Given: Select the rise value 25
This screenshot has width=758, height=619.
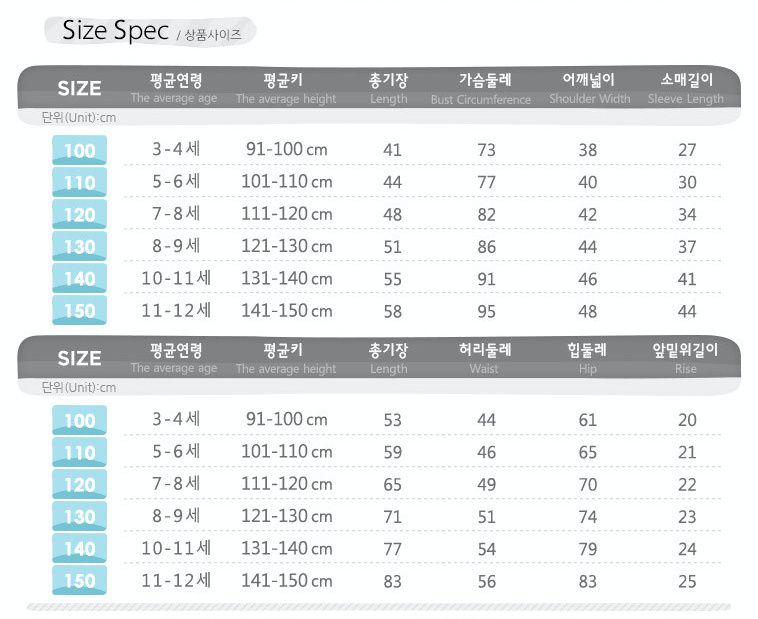Looking at the screenshot, I should click(687, 581).
